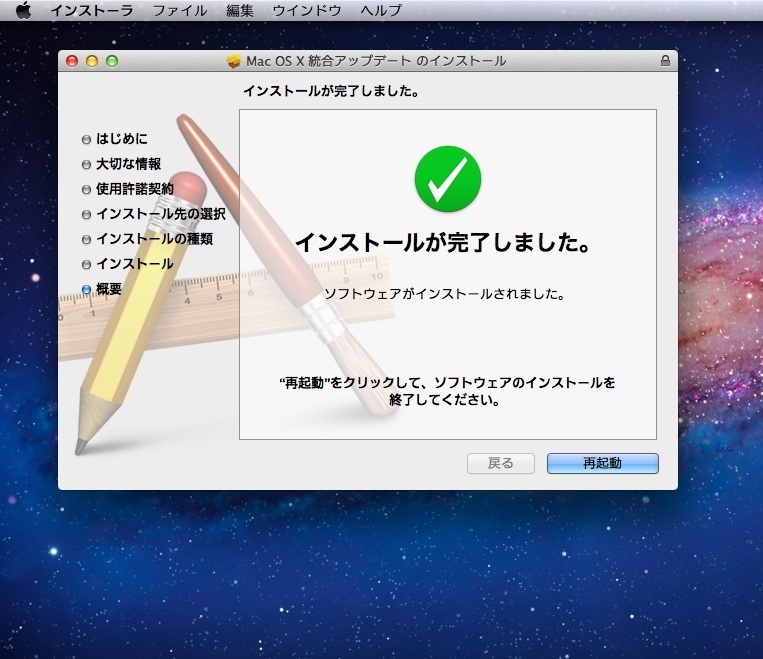763x659 pixels.
Task: Minimize the installer with yellow button
Action: pos(92,61)
